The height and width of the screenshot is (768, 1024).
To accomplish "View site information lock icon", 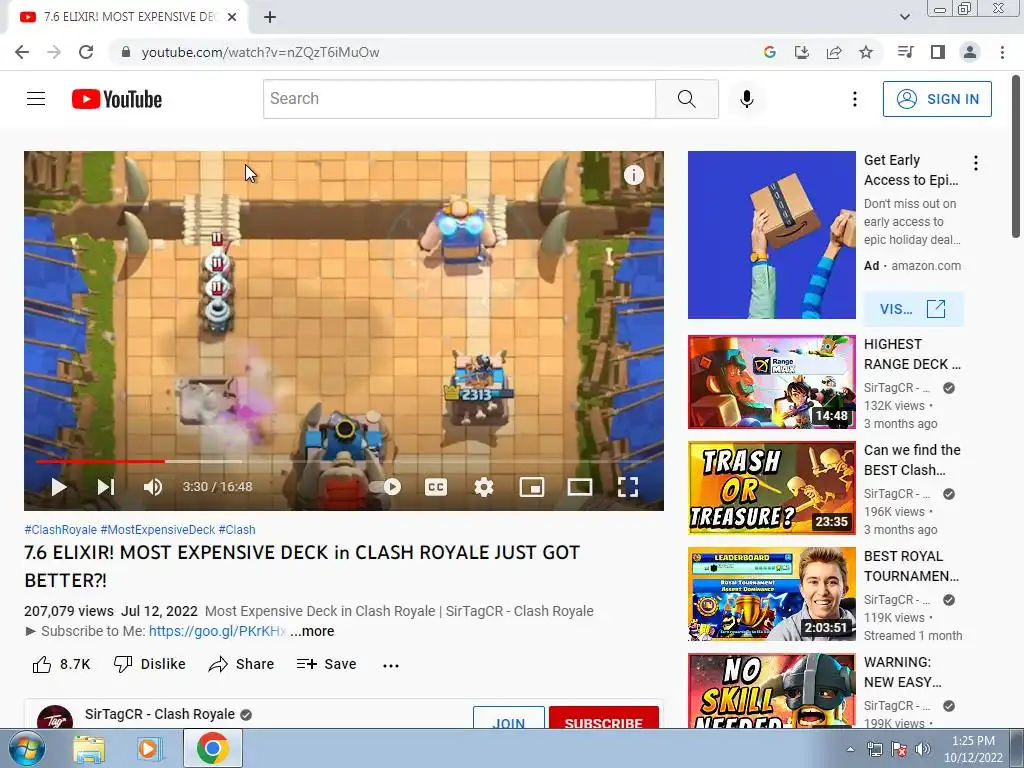I will click(126, 52).
